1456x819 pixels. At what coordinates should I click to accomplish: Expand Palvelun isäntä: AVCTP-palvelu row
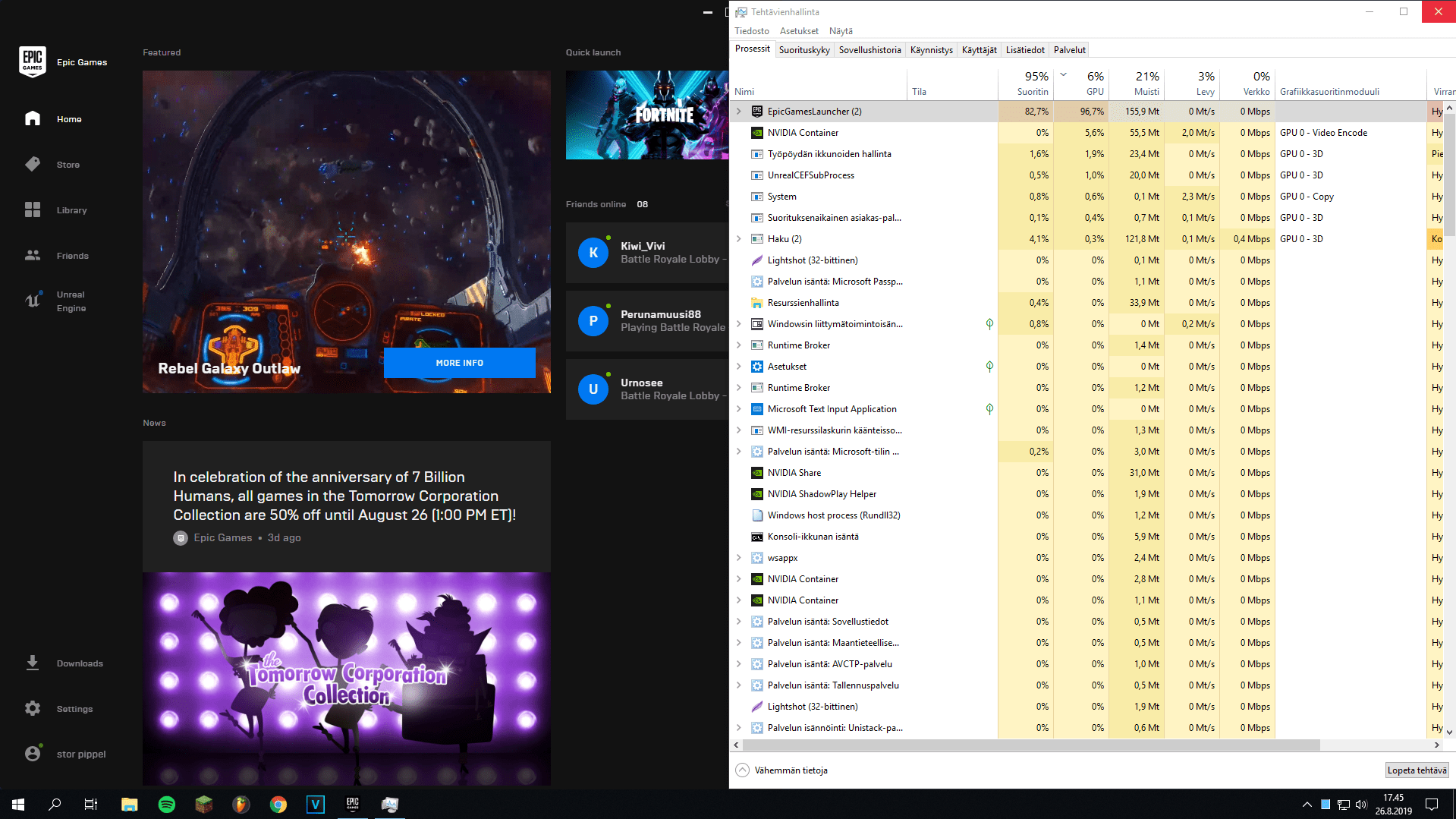coord(739,663)
